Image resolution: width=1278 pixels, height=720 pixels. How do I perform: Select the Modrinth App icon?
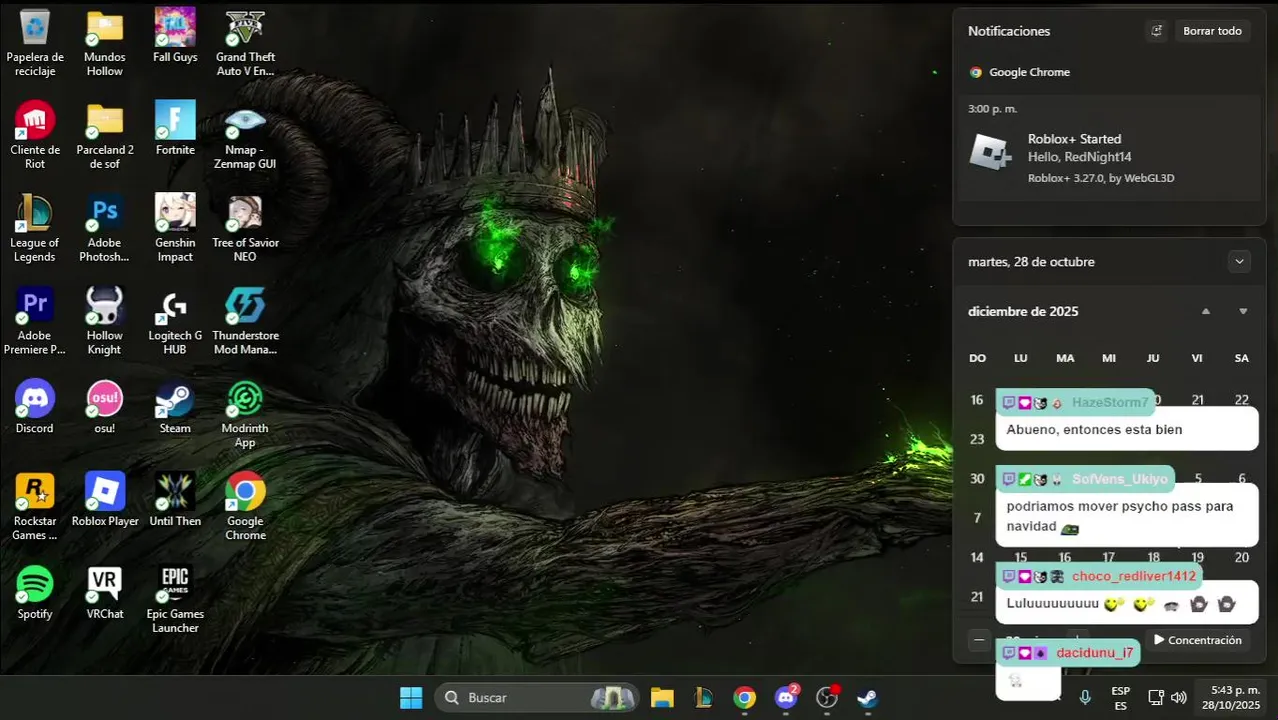point(245,414)
